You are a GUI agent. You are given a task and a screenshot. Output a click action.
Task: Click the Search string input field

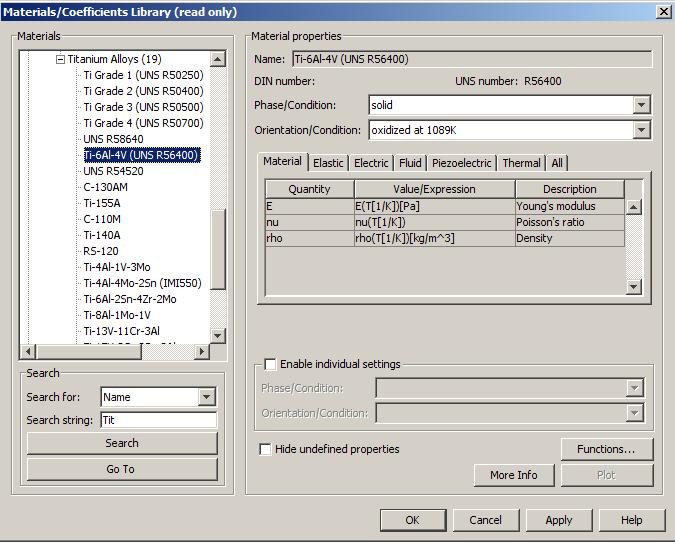(x=159, y=420)
